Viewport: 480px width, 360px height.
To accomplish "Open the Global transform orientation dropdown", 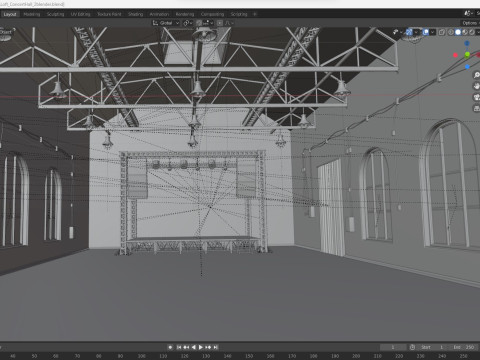I will pos(166,23).
